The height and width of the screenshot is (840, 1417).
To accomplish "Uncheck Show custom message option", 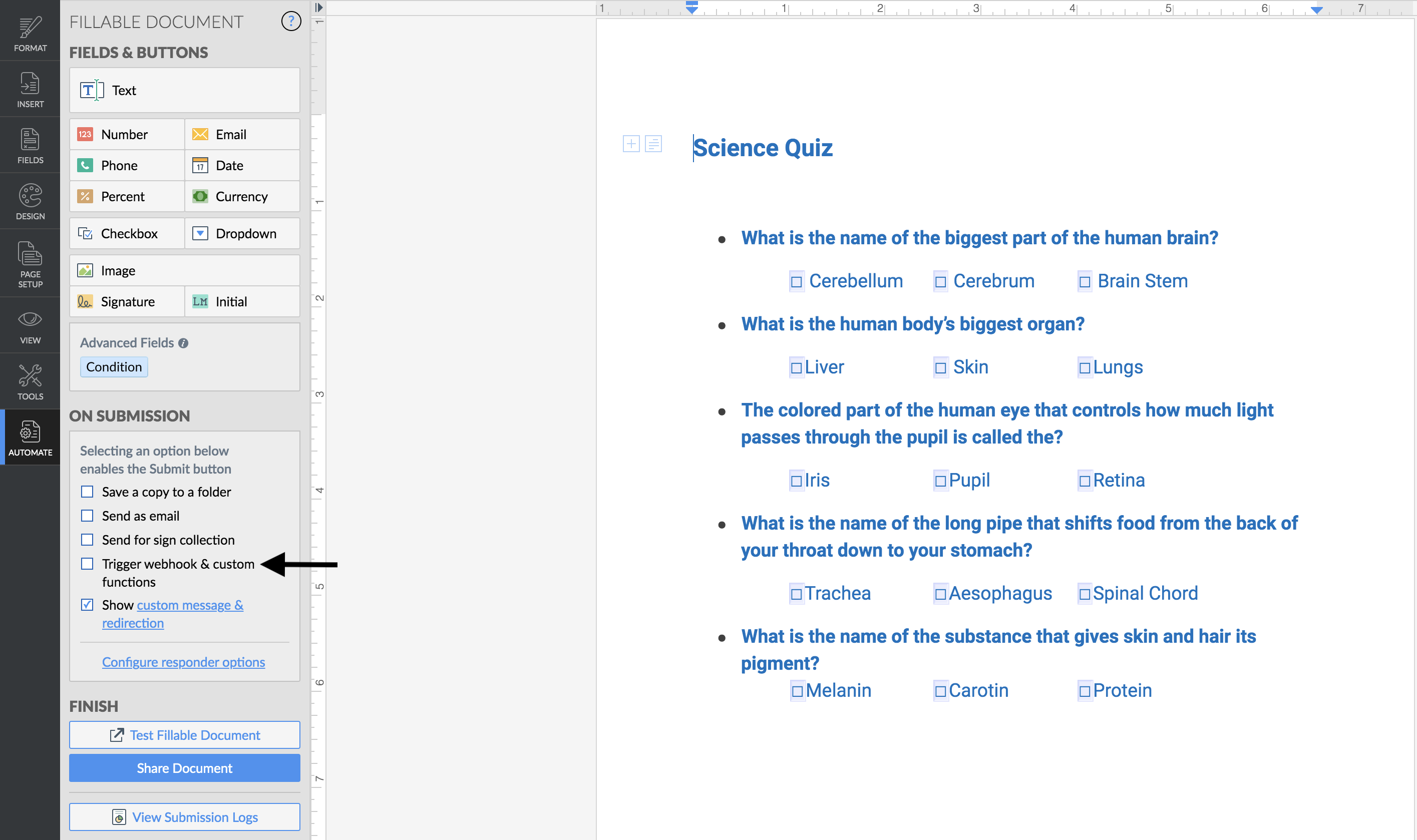I will pyautogui.click(x=87, y=605).
